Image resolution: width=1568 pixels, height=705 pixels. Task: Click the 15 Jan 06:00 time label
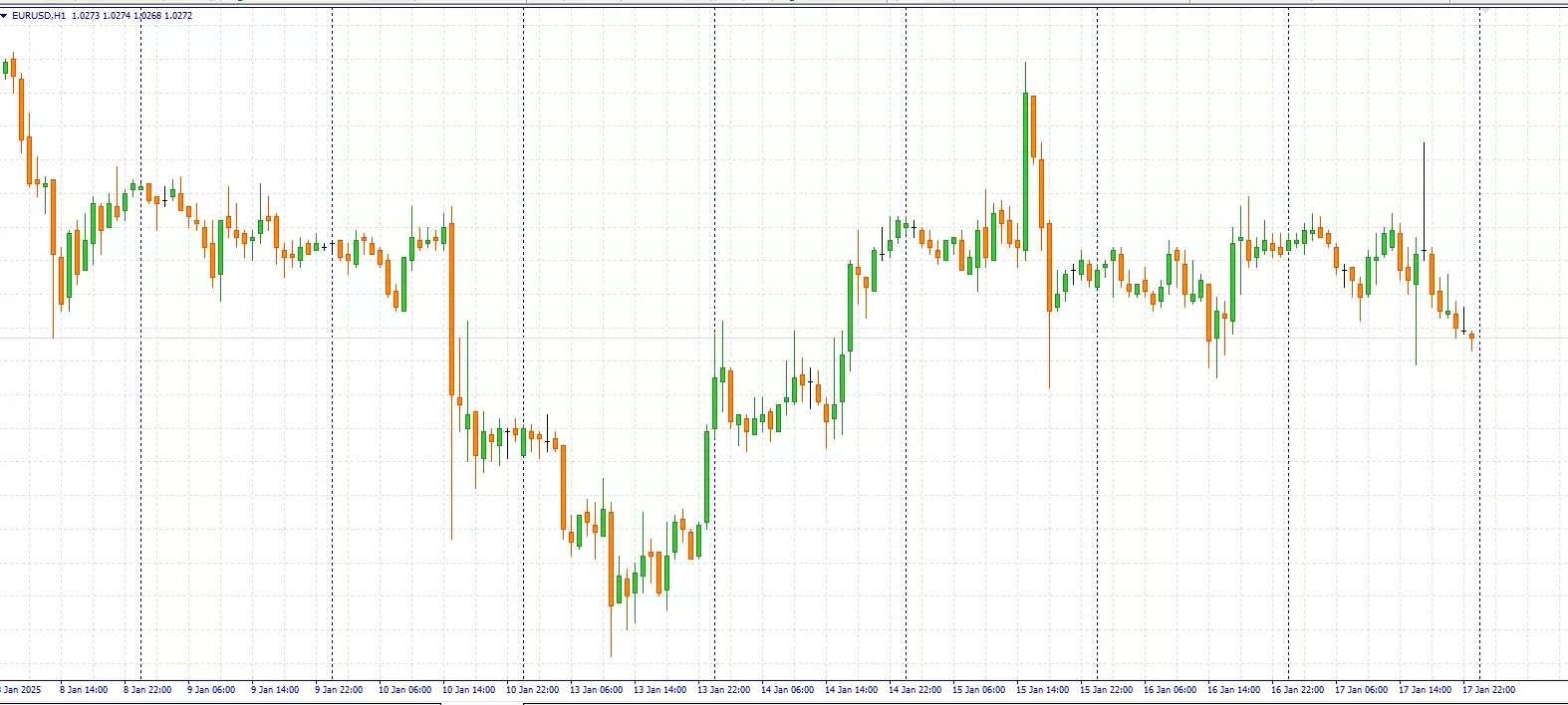[978, 689]
